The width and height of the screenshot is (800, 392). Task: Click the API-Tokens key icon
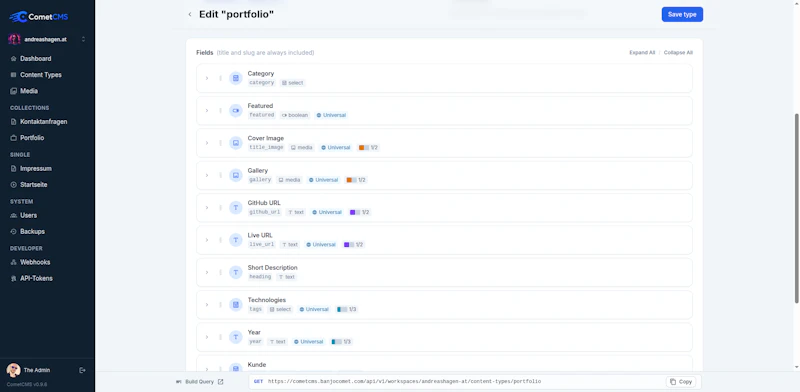point(13,279)
